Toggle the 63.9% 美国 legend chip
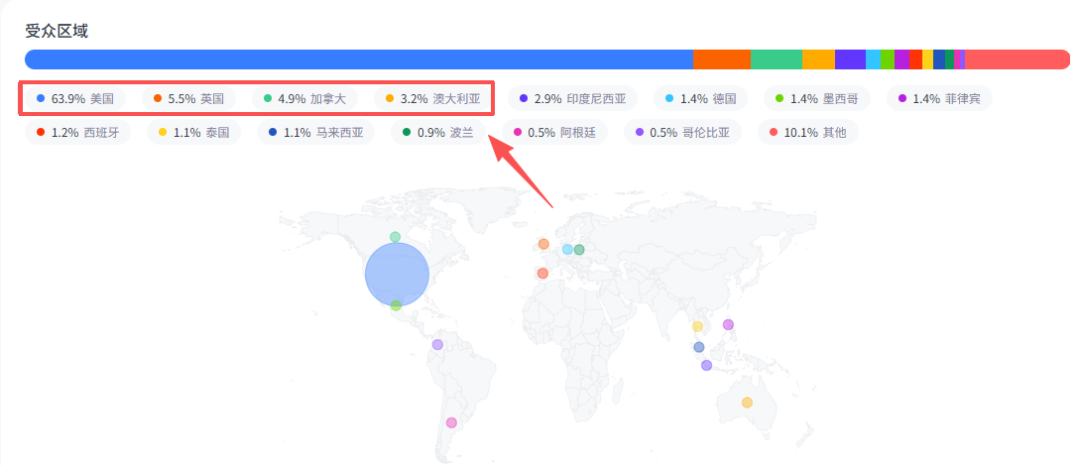Image resolution: width=1080 pixels, height=466 pixels. 75,98
